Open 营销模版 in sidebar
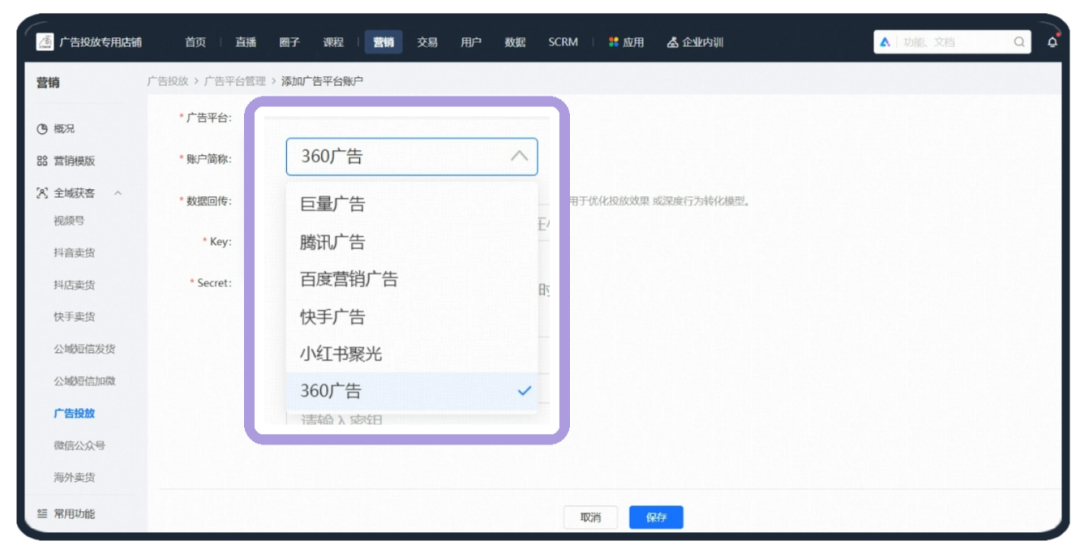 click(74, 161)
